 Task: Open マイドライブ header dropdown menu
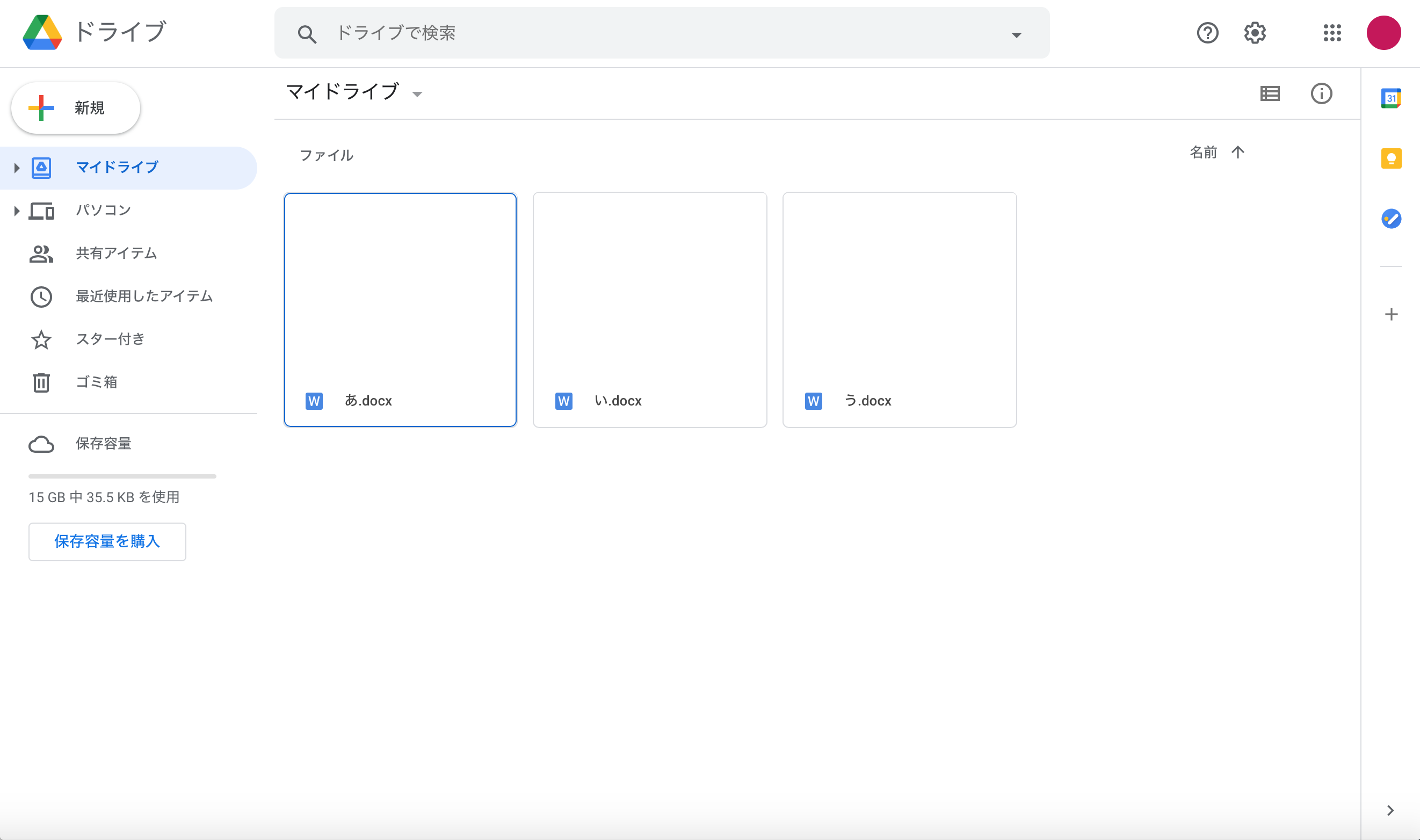417,94
